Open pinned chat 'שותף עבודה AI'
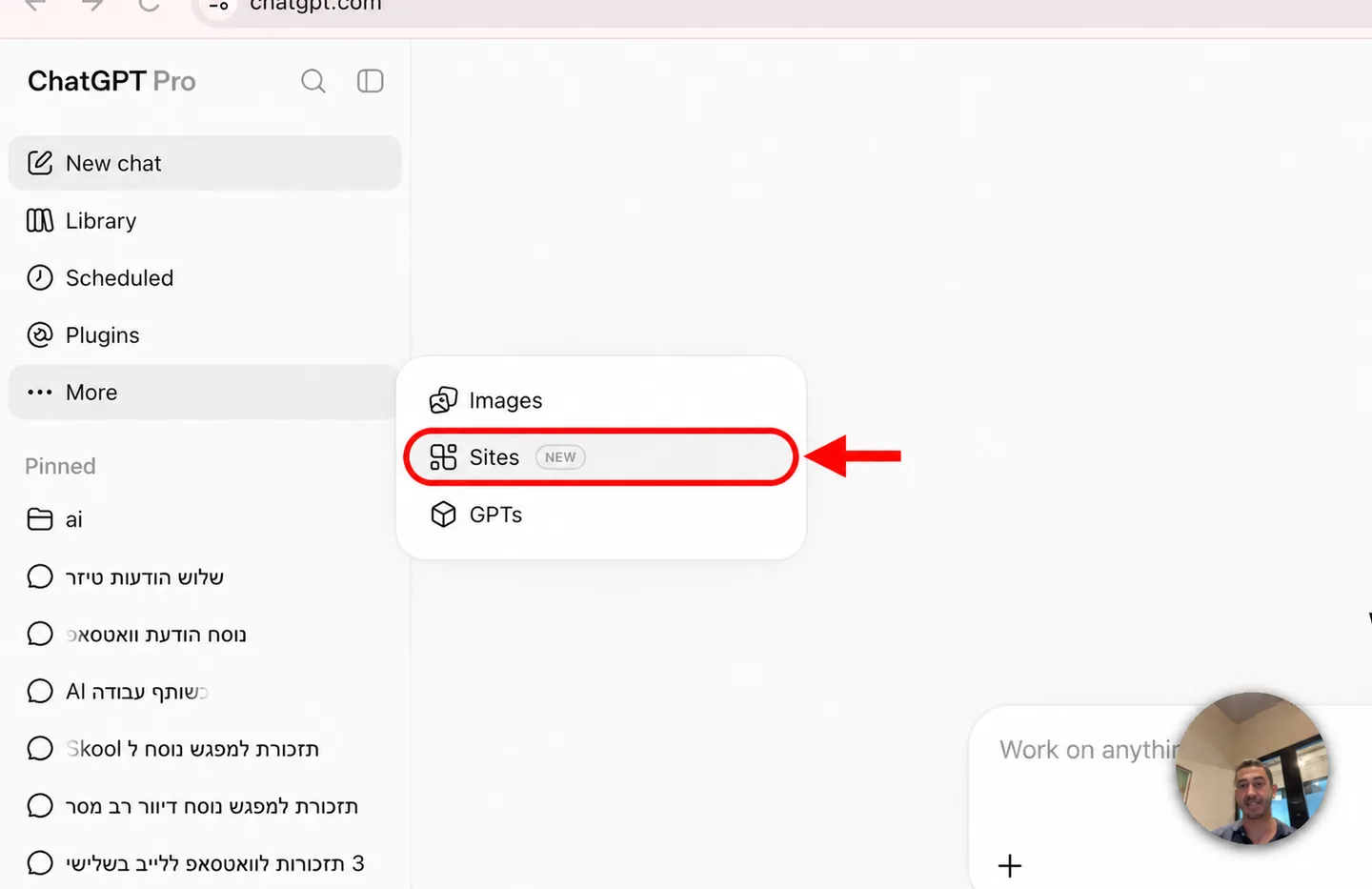 205,691
